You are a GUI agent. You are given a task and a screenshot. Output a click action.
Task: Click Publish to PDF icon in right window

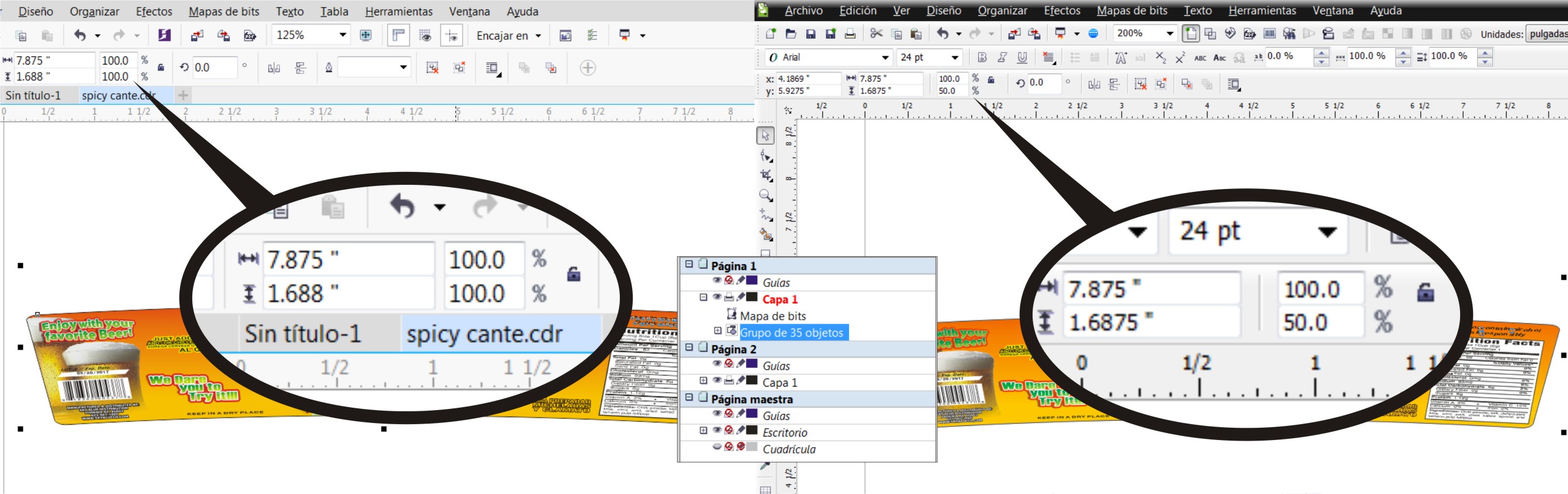(x=1250, y=33)
